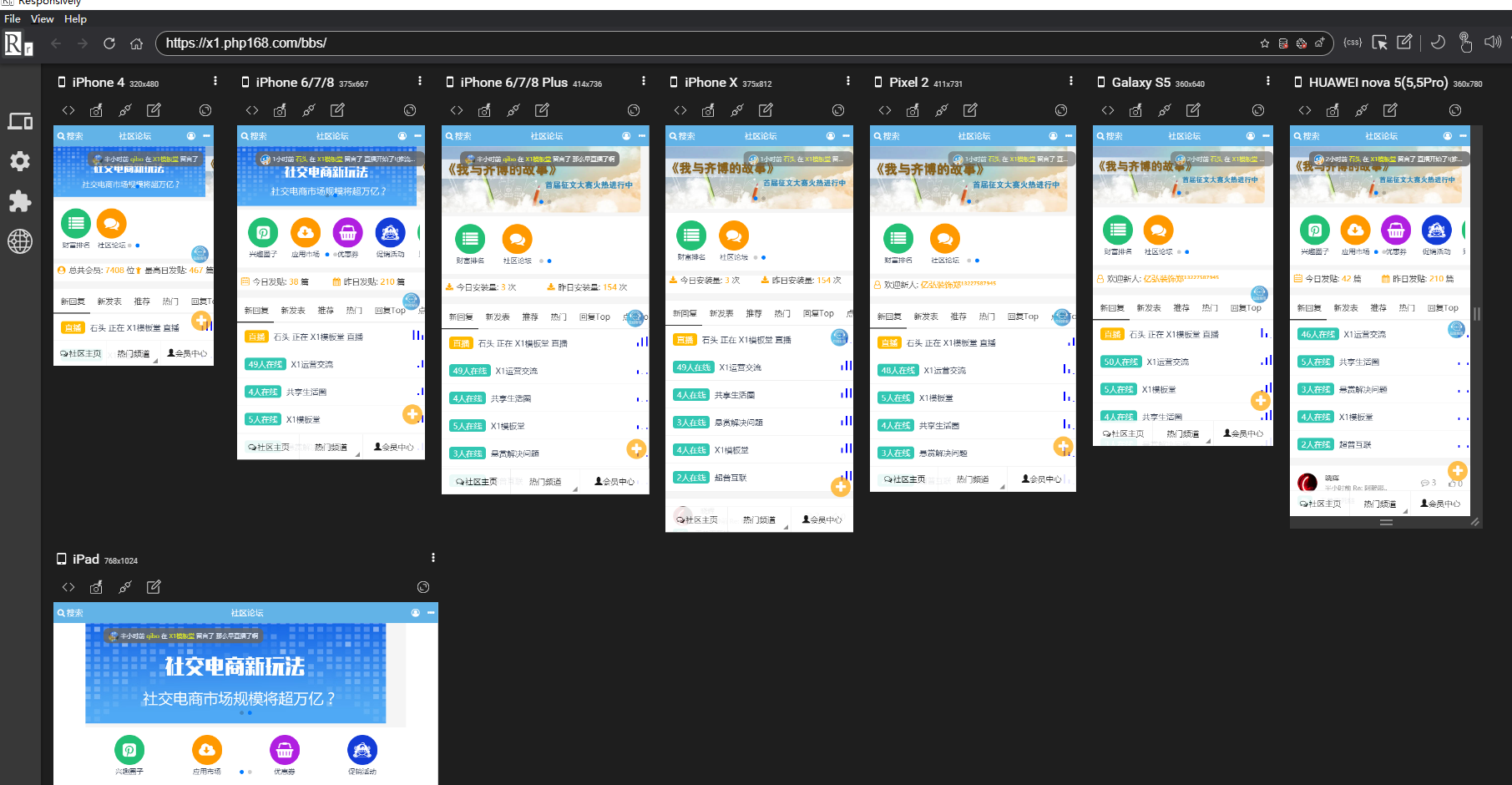Toggle dark mode with the moon icon
This screenshot has width=1512, height=785.
pyautogui.click(x=1438, y=43)
